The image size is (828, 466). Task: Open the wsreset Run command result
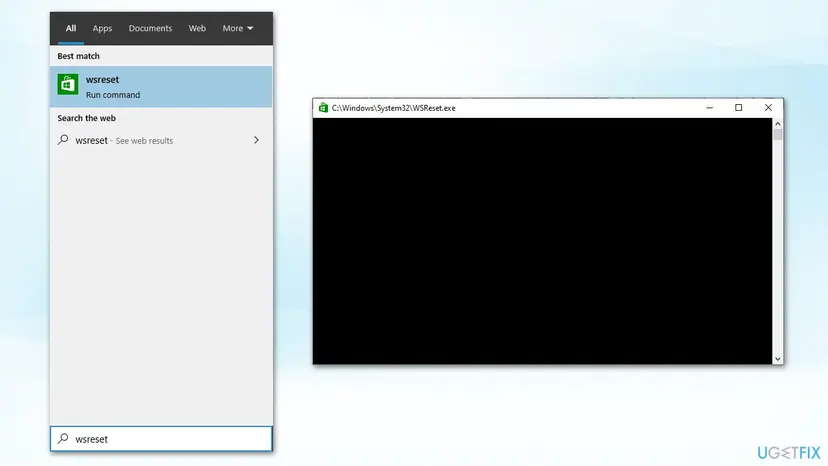coord(161,87)
